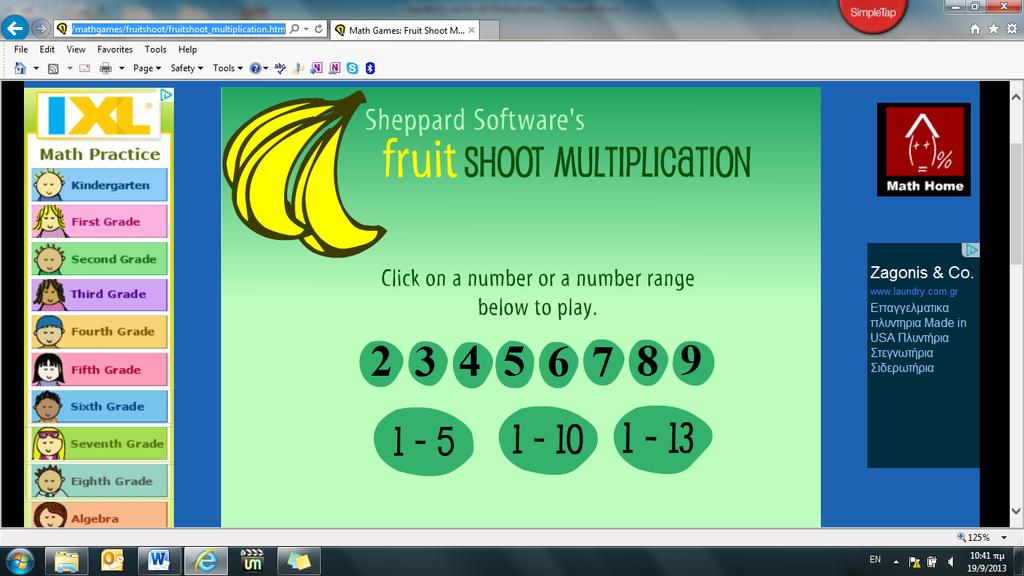Open the Safety dropdown menu
The width and height of the screenshot is (1024, 576).
(187, 68)
